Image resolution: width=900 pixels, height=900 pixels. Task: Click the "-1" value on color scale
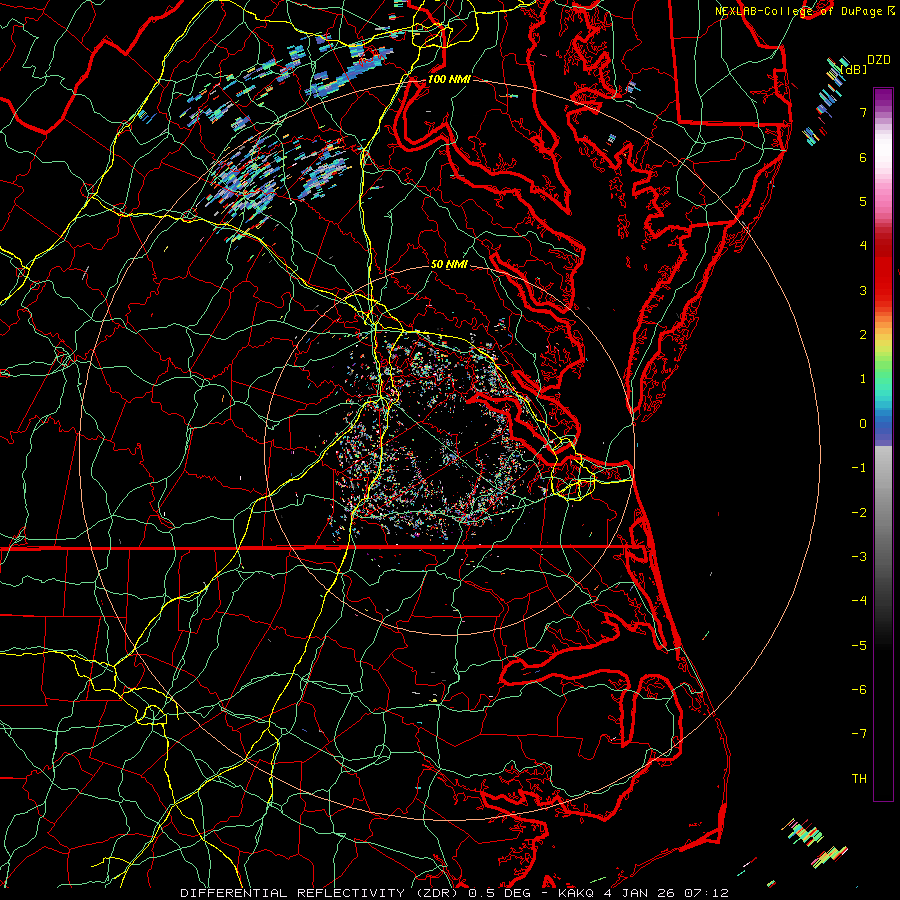point(859,468)
